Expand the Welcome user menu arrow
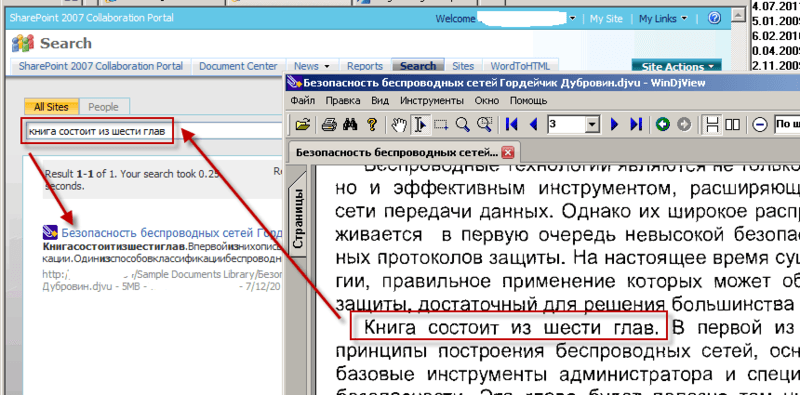This screenshot has width=800, height=395. pos(572,18)
